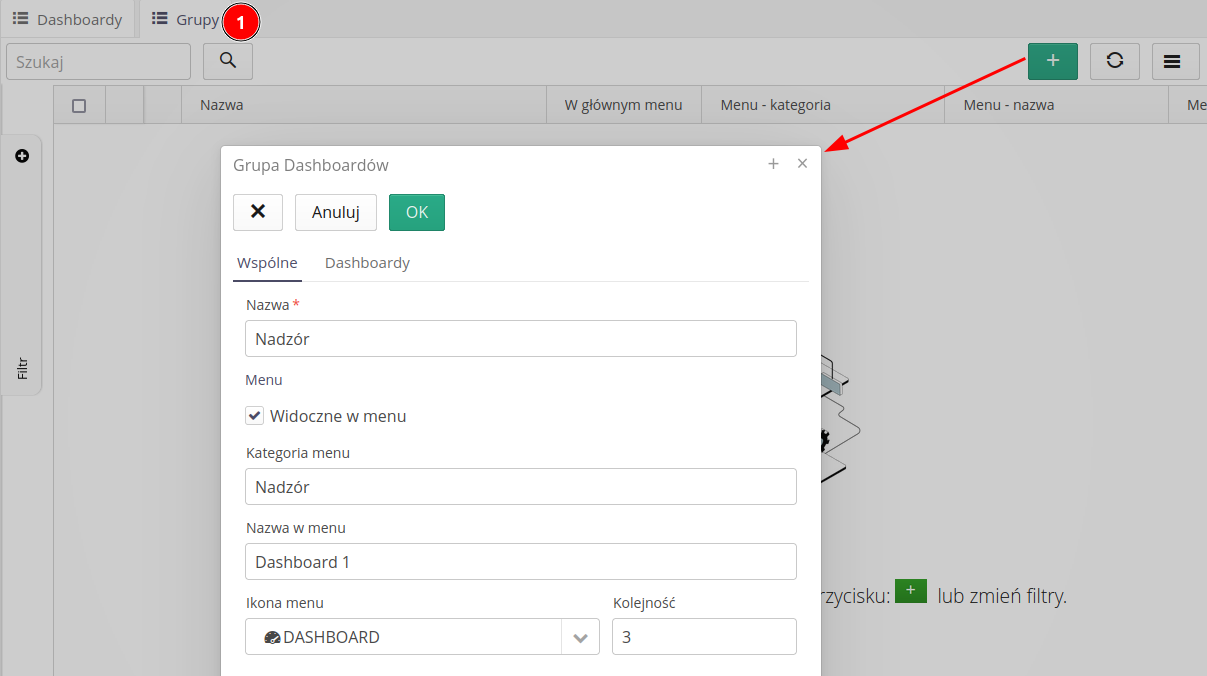Open the DASHBOARD icon combo box
1207x676 pixels.
coord(410,637)
